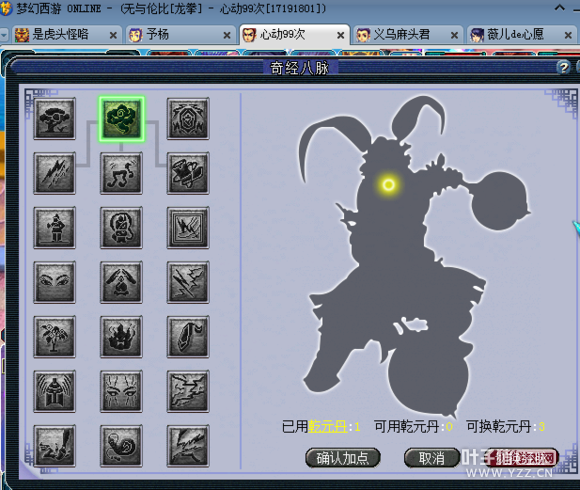Open the 乾元丹 yellow link
The width and height of the screenshot is (580, 490).
327,427
